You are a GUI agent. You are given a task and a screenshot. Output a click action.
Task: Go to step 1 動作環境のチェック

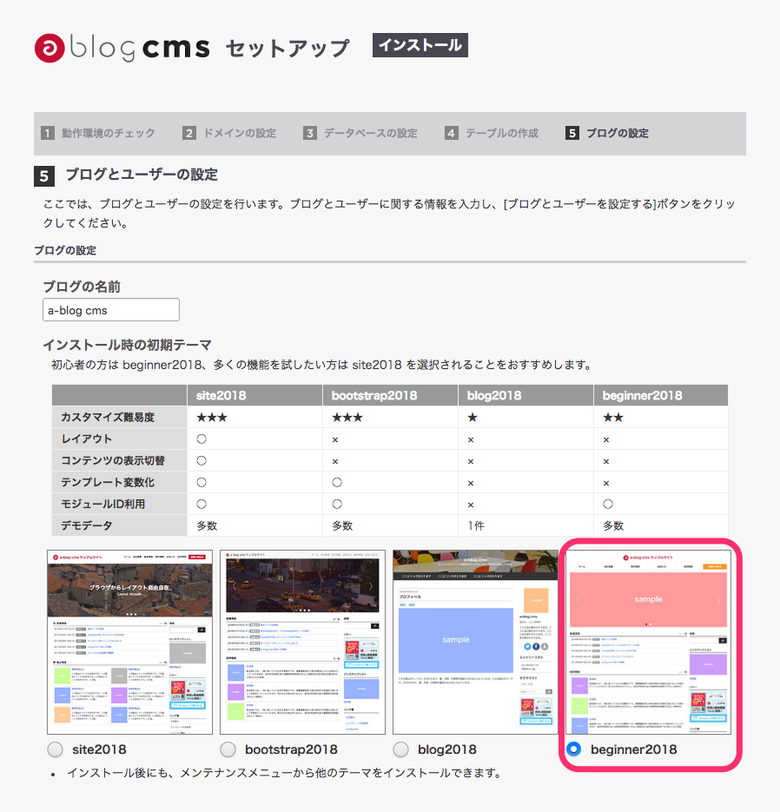coord(98,133)
